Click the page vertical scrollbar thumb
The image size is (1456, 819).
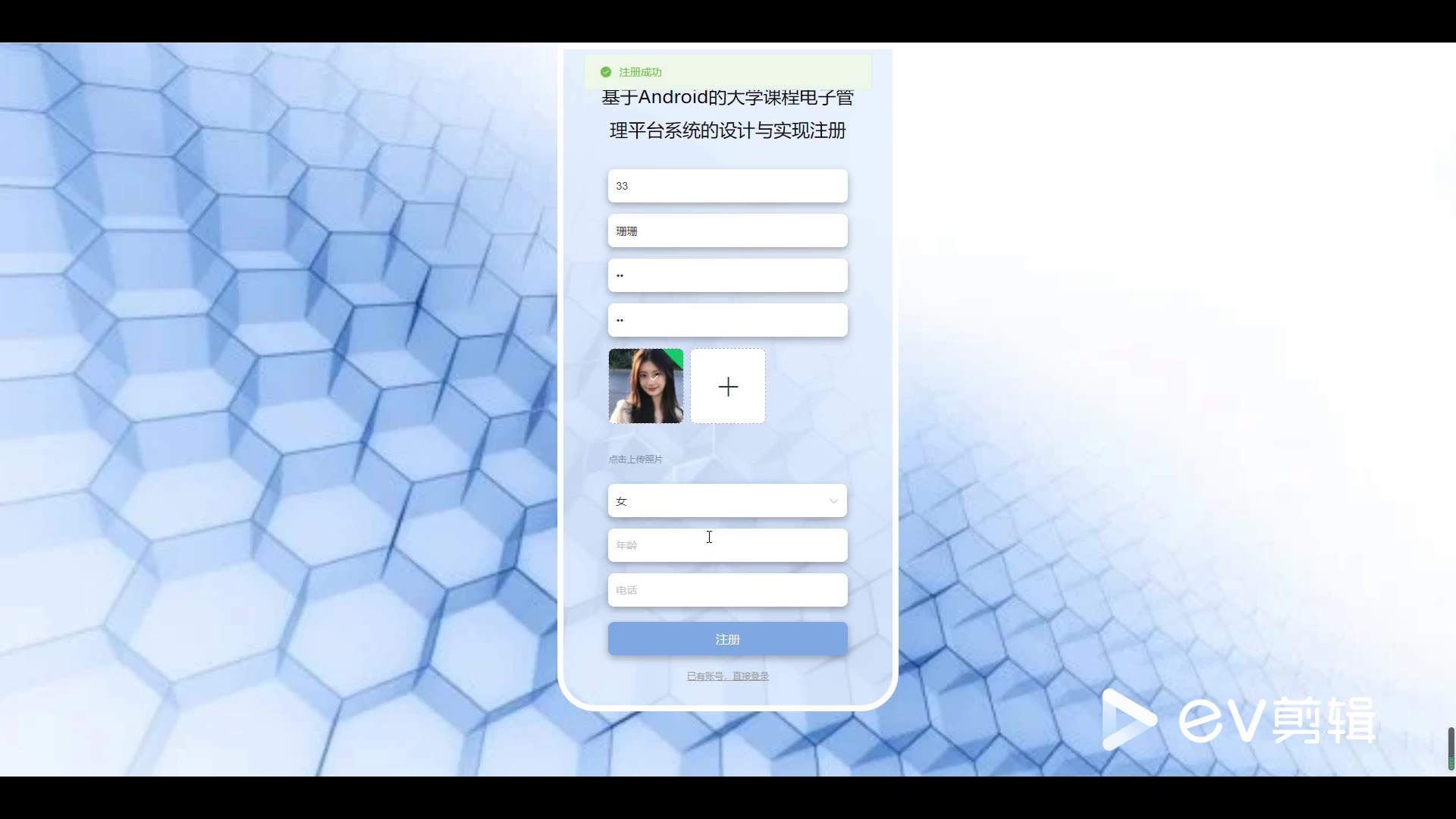coord(1451,748)
